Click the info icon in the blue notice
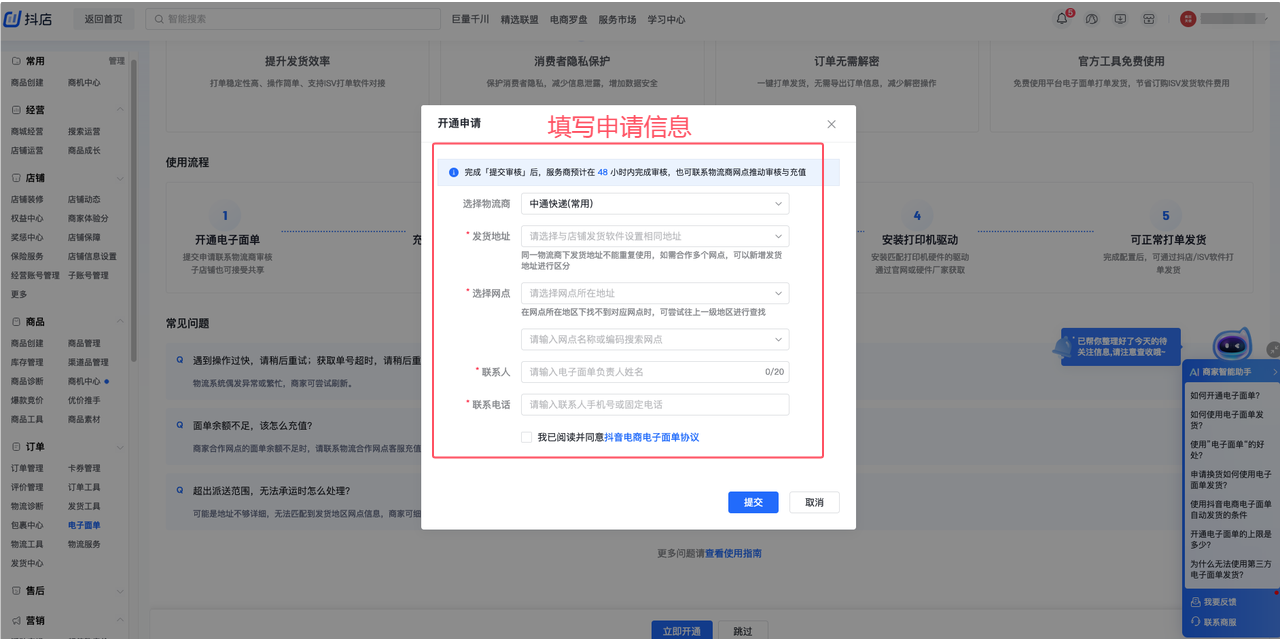 coord(453,172)
